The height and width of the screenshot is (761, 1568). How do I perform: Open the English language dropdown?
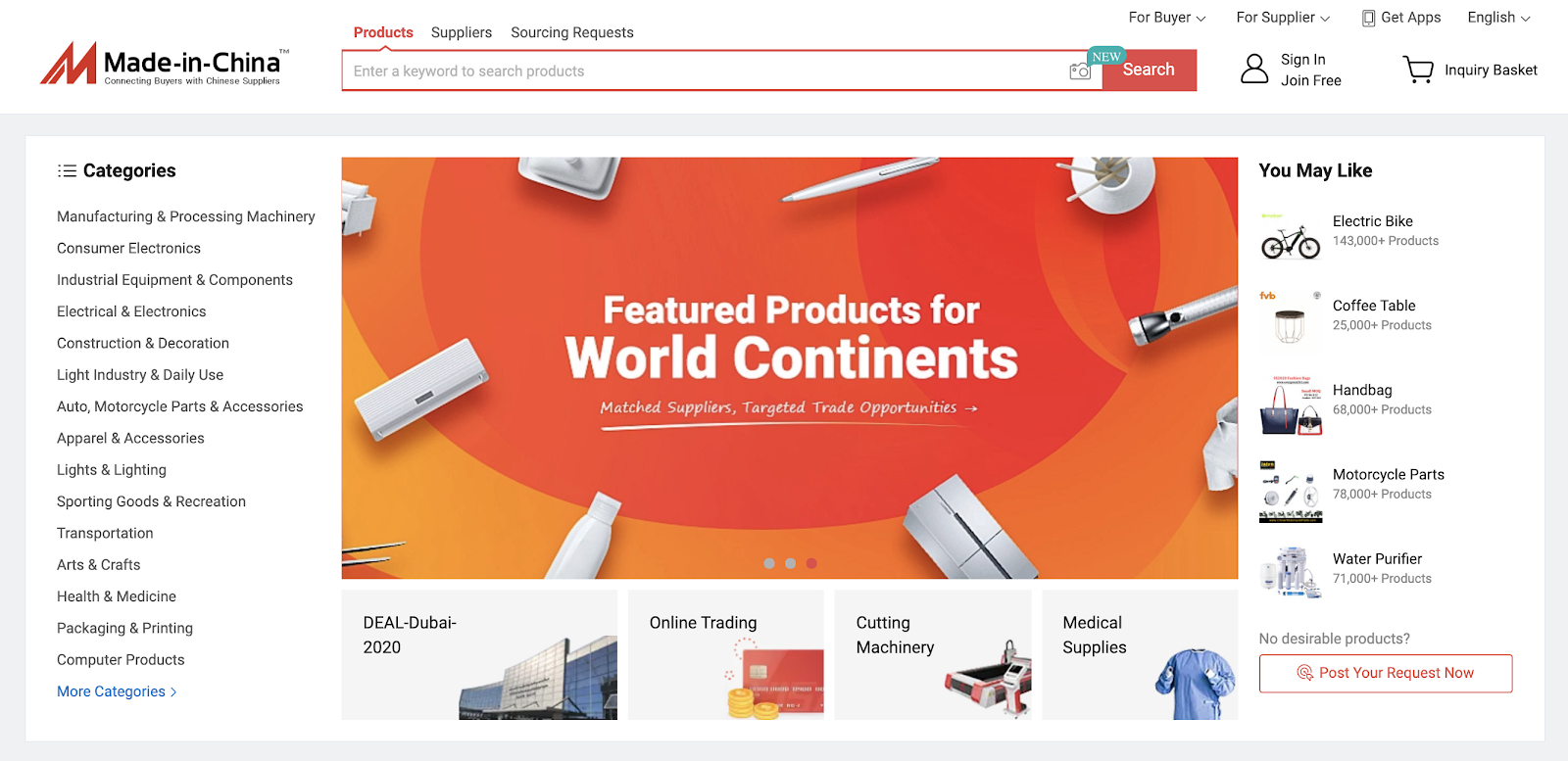[x=1498, y=18]
